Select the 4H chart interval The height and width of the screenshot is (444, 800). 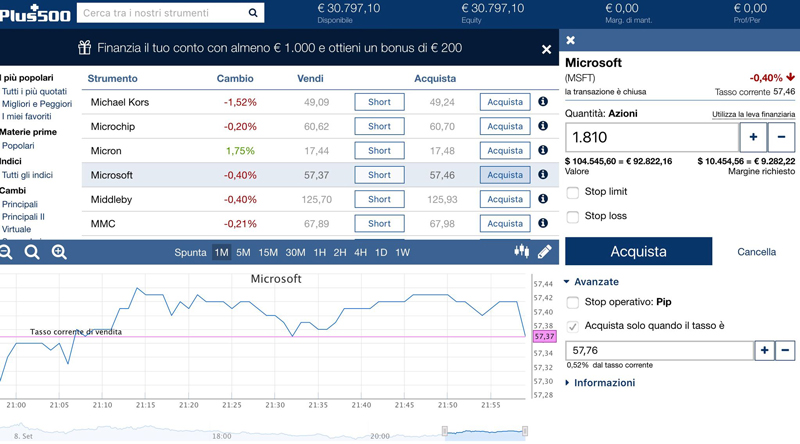click(x=361, y=252)
